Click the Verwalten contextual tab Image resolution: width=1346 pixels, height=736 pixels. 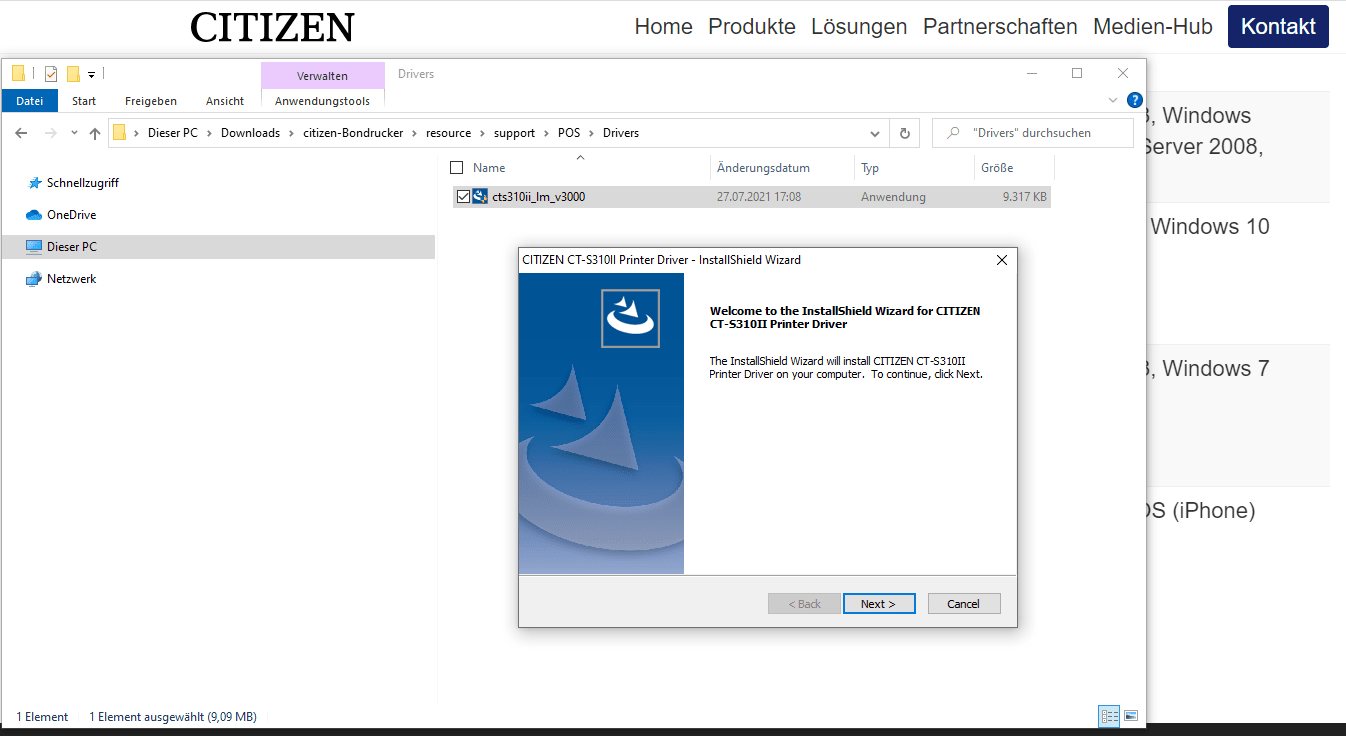click(x=322, y=76)
